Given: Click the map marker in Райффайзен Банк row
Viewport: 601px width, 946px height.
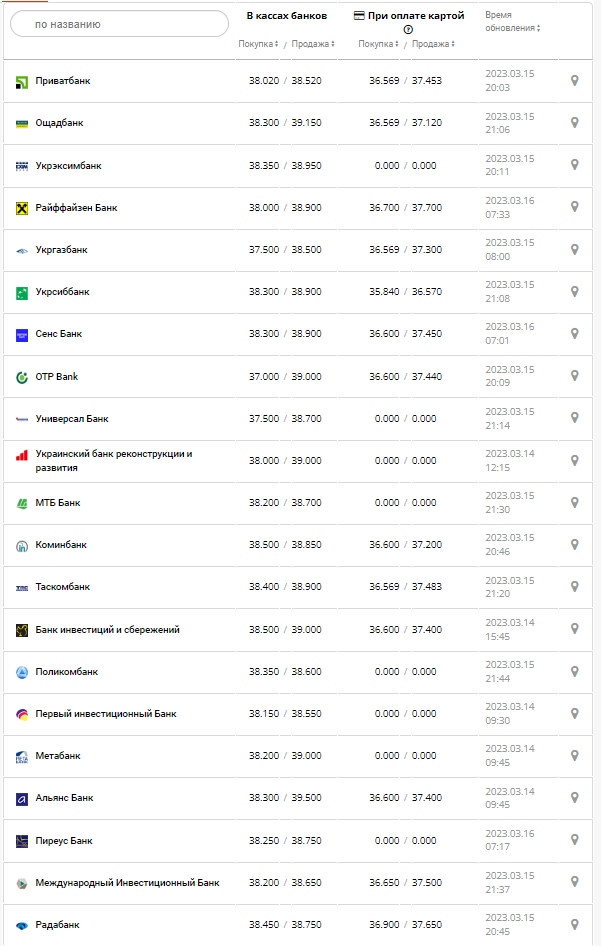Looking at the screenshot, I should (x=574, y=207).
